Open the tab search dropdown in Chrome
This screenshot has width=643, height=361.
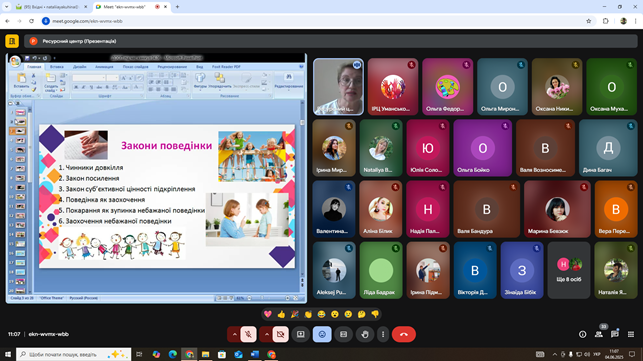(x=7, y=7)
